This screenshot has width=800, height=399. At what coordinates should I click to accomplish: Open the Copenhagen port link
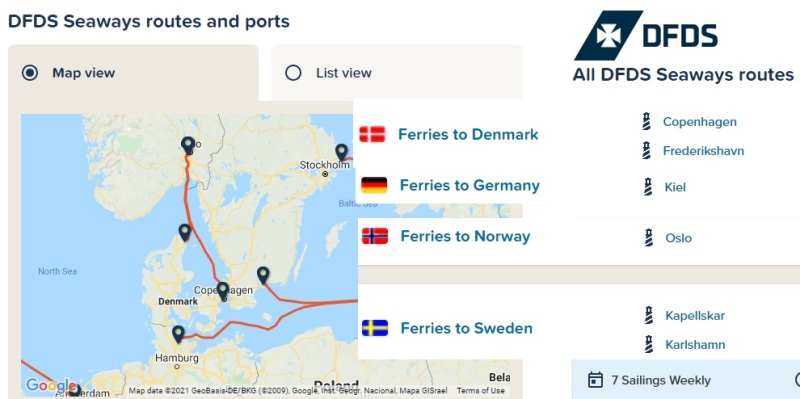click(699, 122)
